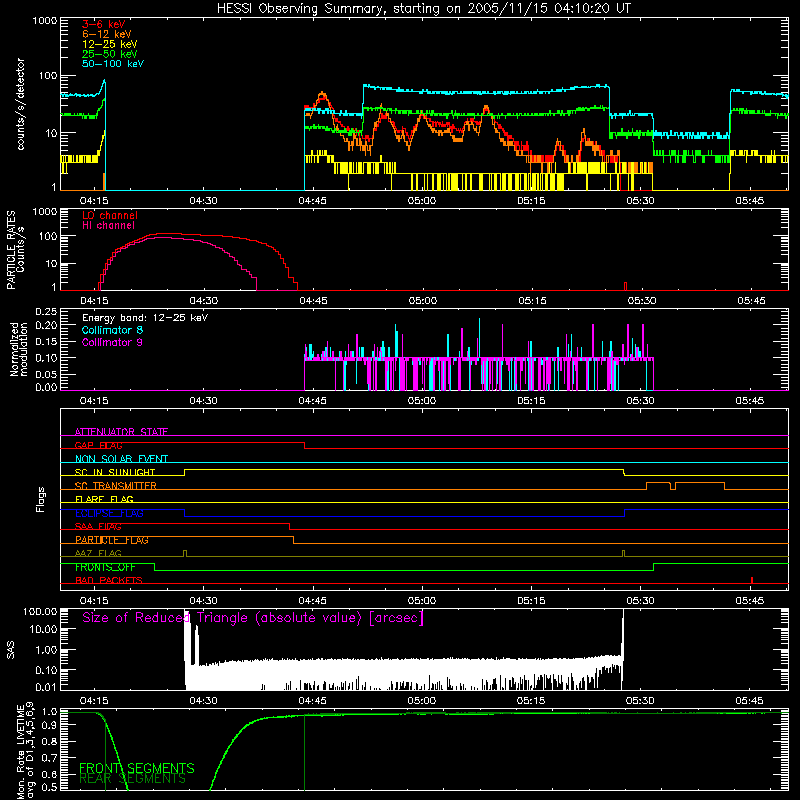
Task: Click the "HESSI Observing Summary" plot title
Action: 423,9
